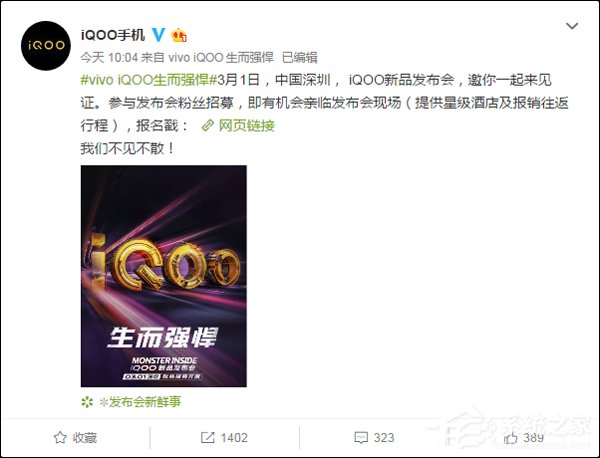Open the #vivo iQOO生而强悍# hashtag
Viewport: 600px width, 458px height.
point(149,80)
